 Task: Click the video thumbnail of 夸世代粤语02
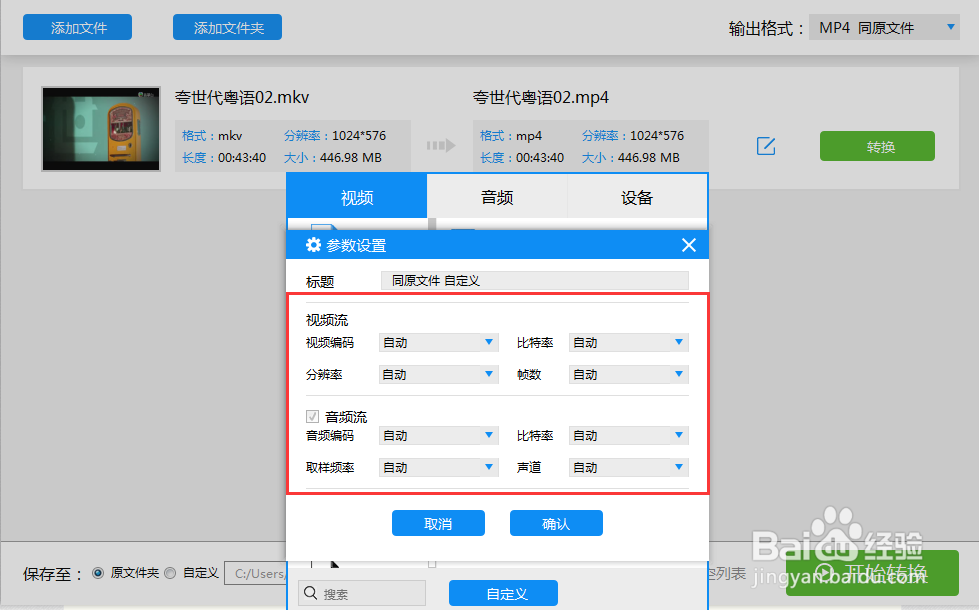pos(100,128)
